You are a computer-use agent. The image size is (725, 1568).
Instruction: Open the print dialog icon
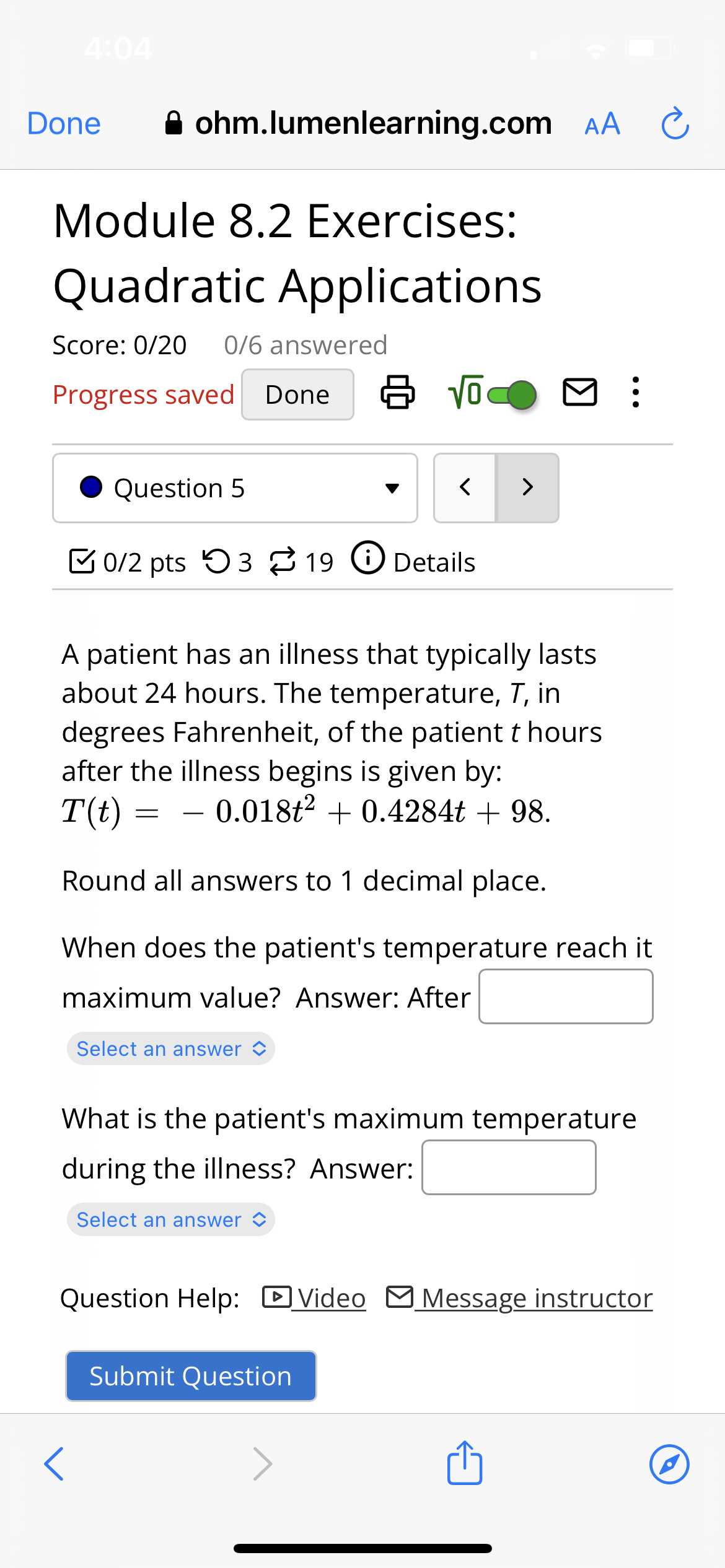[x=397, y=394]
